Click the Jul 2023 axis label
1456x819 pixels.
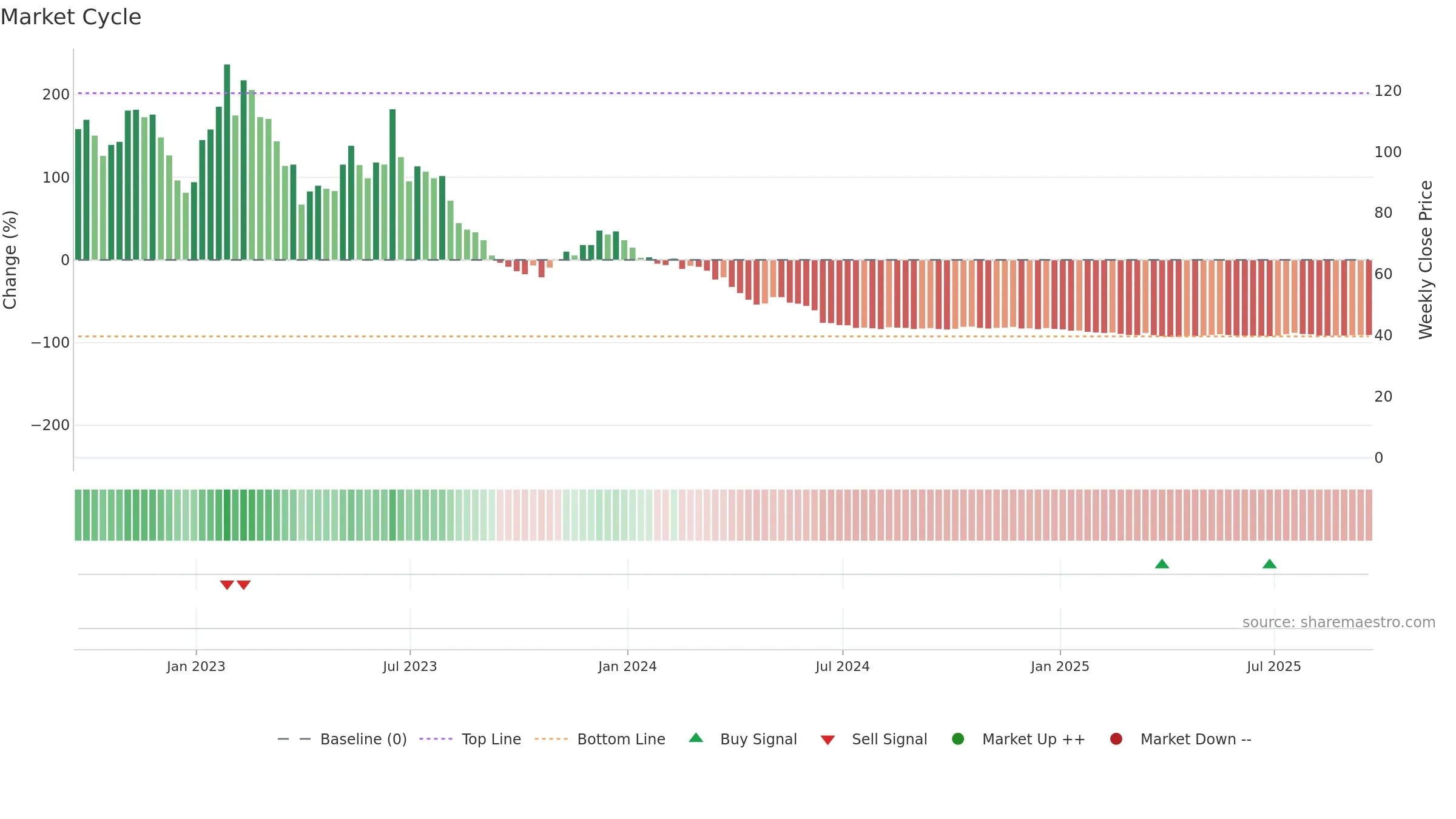point(410,667)
